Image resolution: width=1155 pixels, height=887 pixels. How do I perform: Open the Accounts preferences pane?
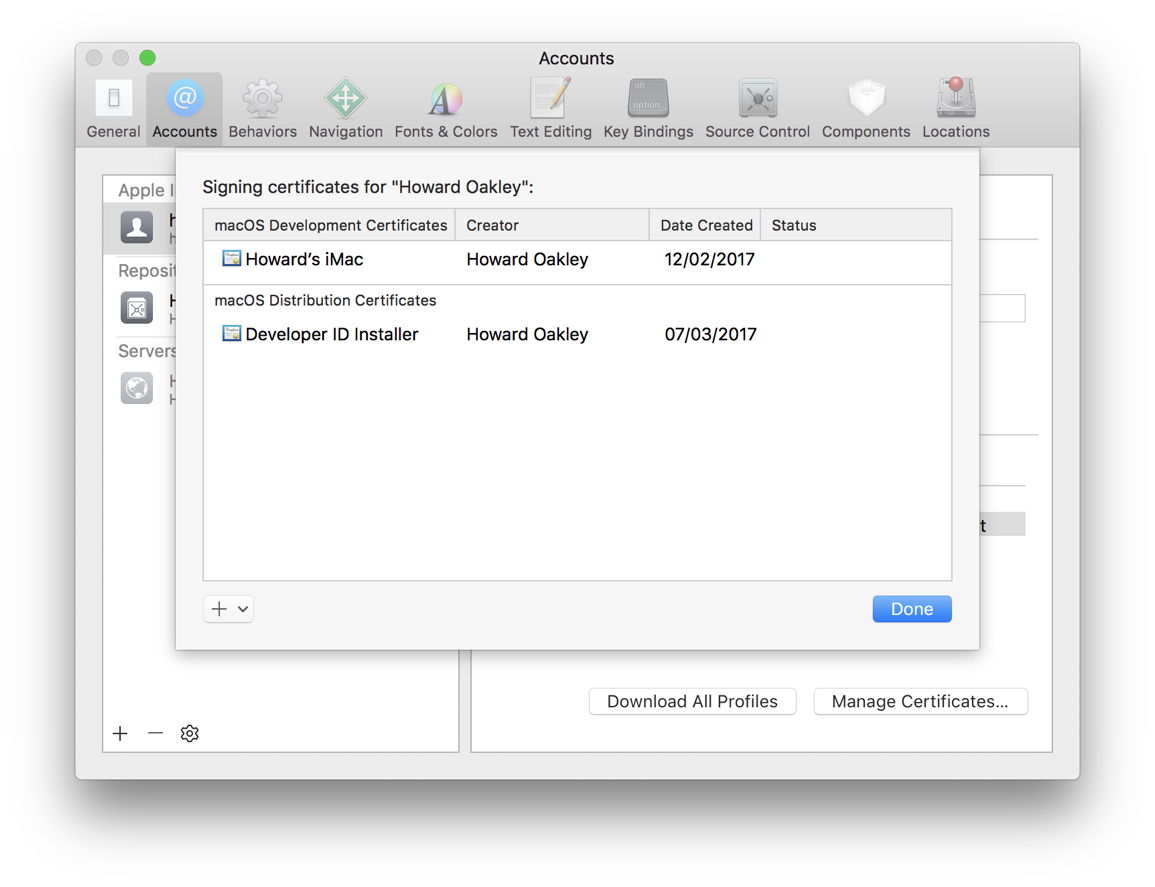click(184, 105)
